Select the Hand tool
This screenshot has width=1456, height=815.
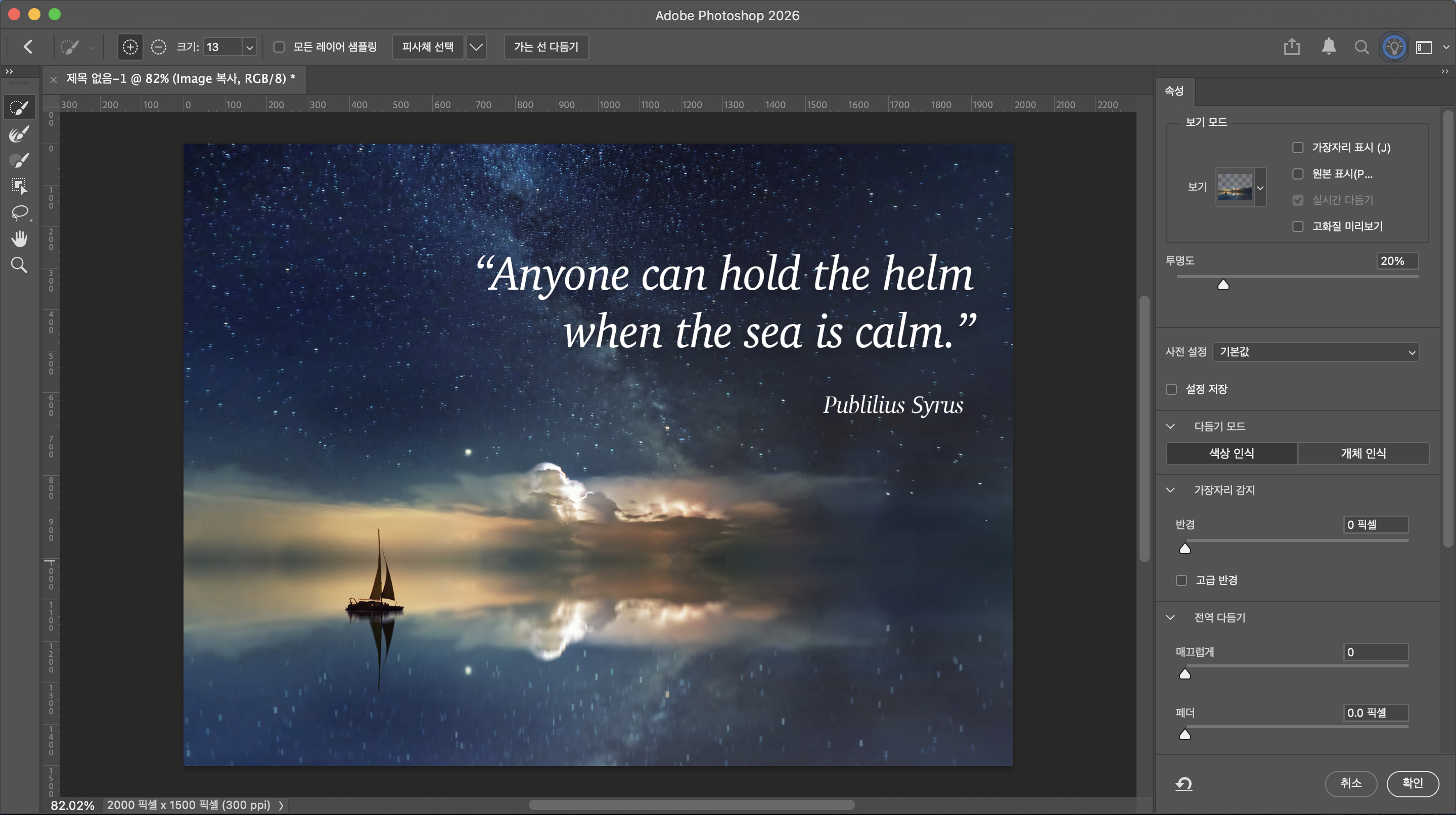19,239
